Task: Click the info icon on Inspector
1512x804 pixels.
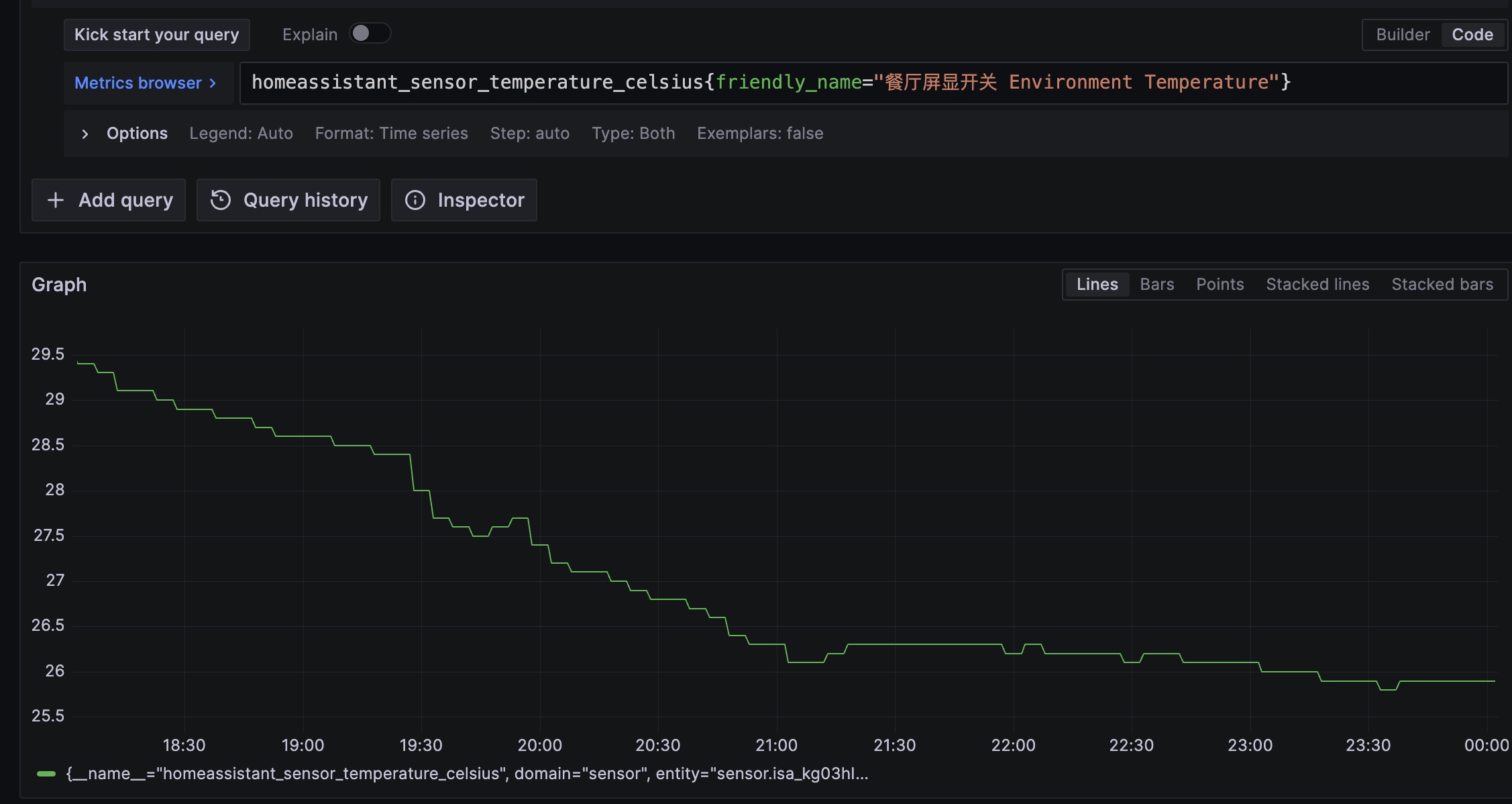Action: 415,200
